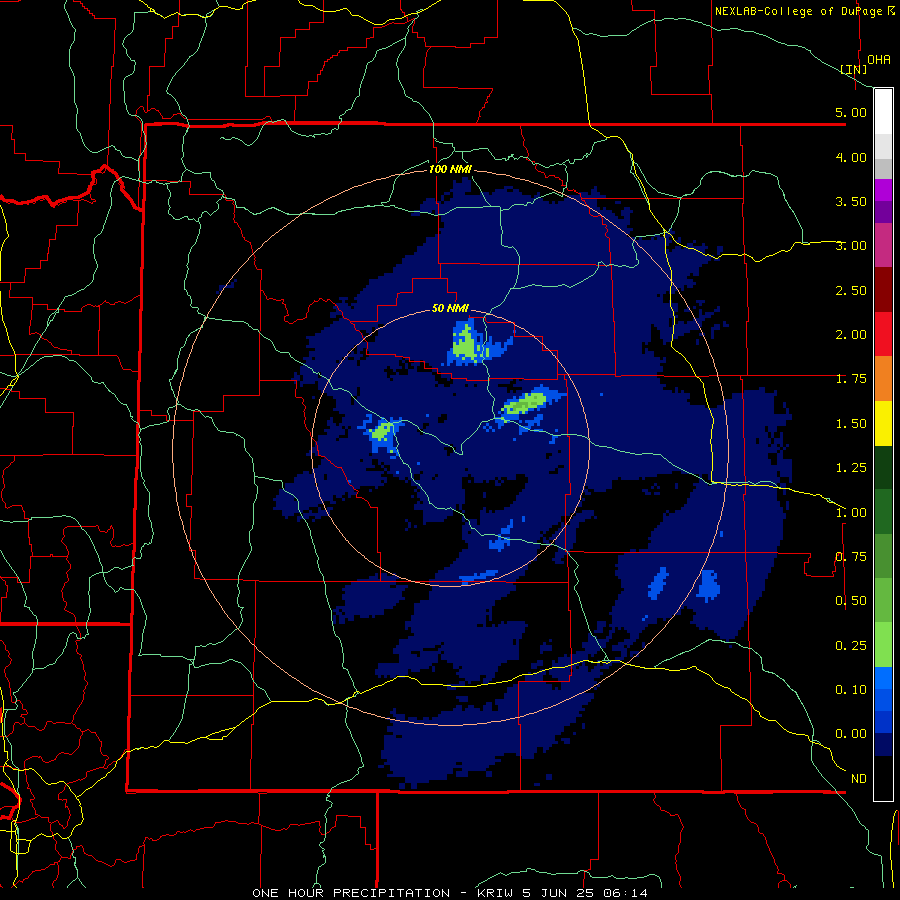900x900 pixels.
Task: Click the 2.00 legend value
Action: click(x=851, y=335)
